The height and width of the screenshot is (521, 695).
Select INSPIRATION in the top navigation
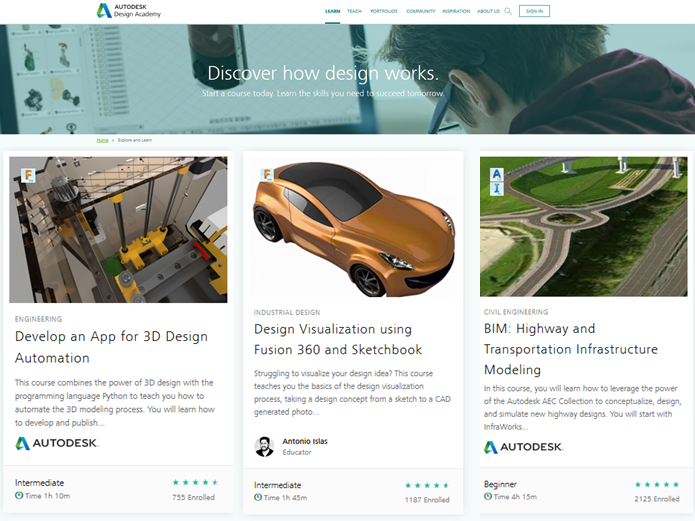tap(456, 11)
